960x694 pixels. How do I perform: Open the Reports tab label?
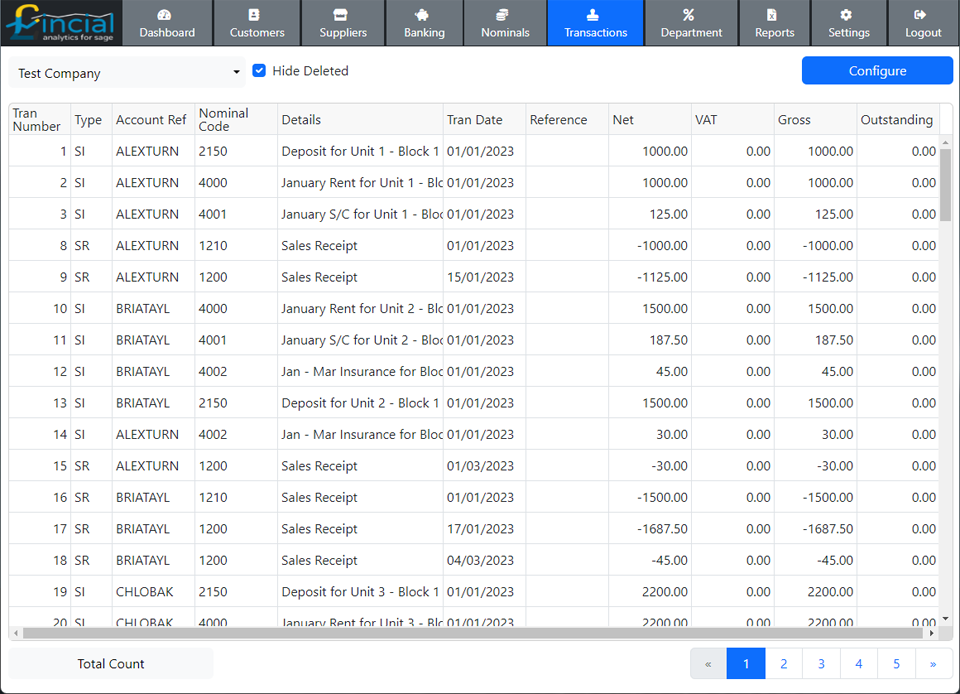[774, 32]
